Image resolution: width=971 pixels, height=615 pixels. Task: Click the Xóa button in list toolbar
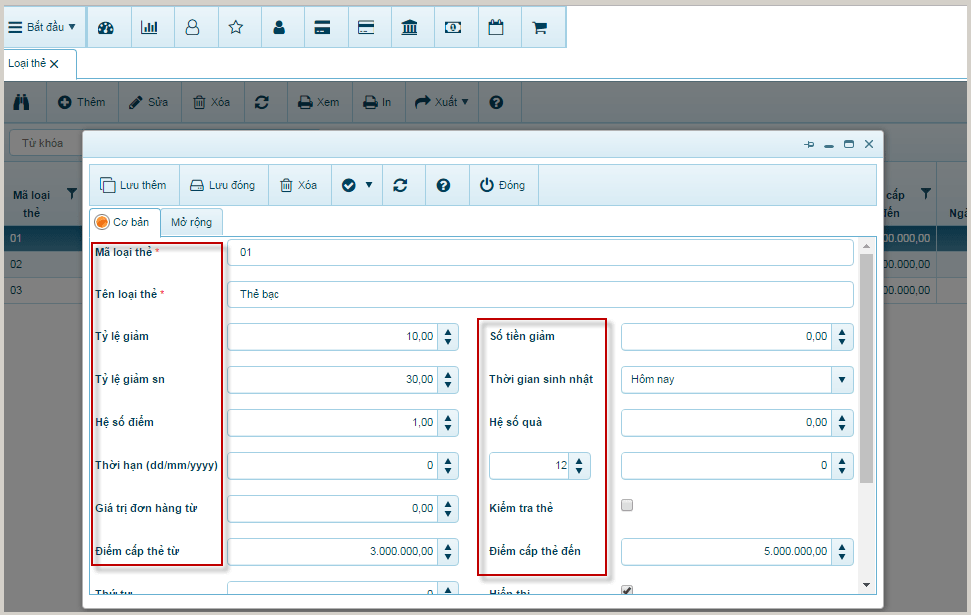point(212,102)
